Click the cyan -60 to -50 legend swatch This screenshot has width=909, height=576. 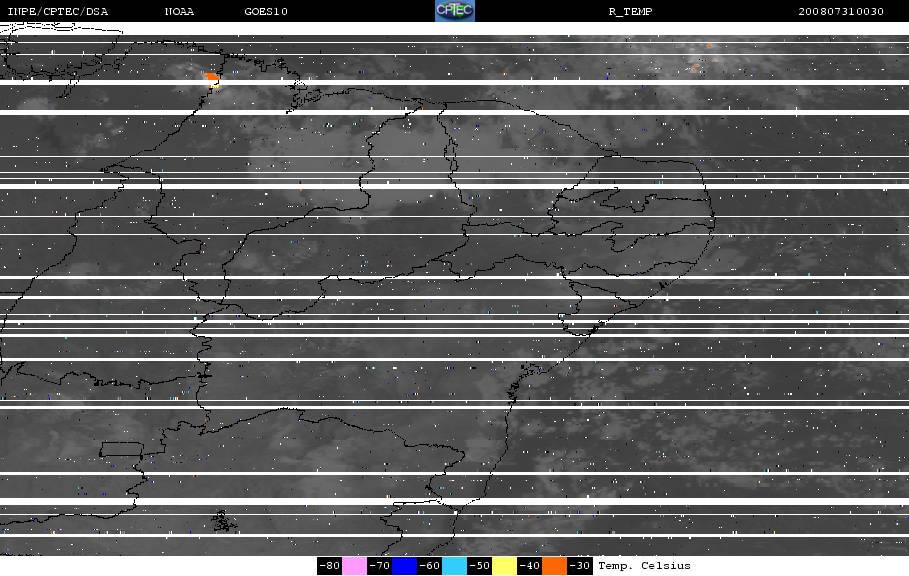tap(454, 566)
